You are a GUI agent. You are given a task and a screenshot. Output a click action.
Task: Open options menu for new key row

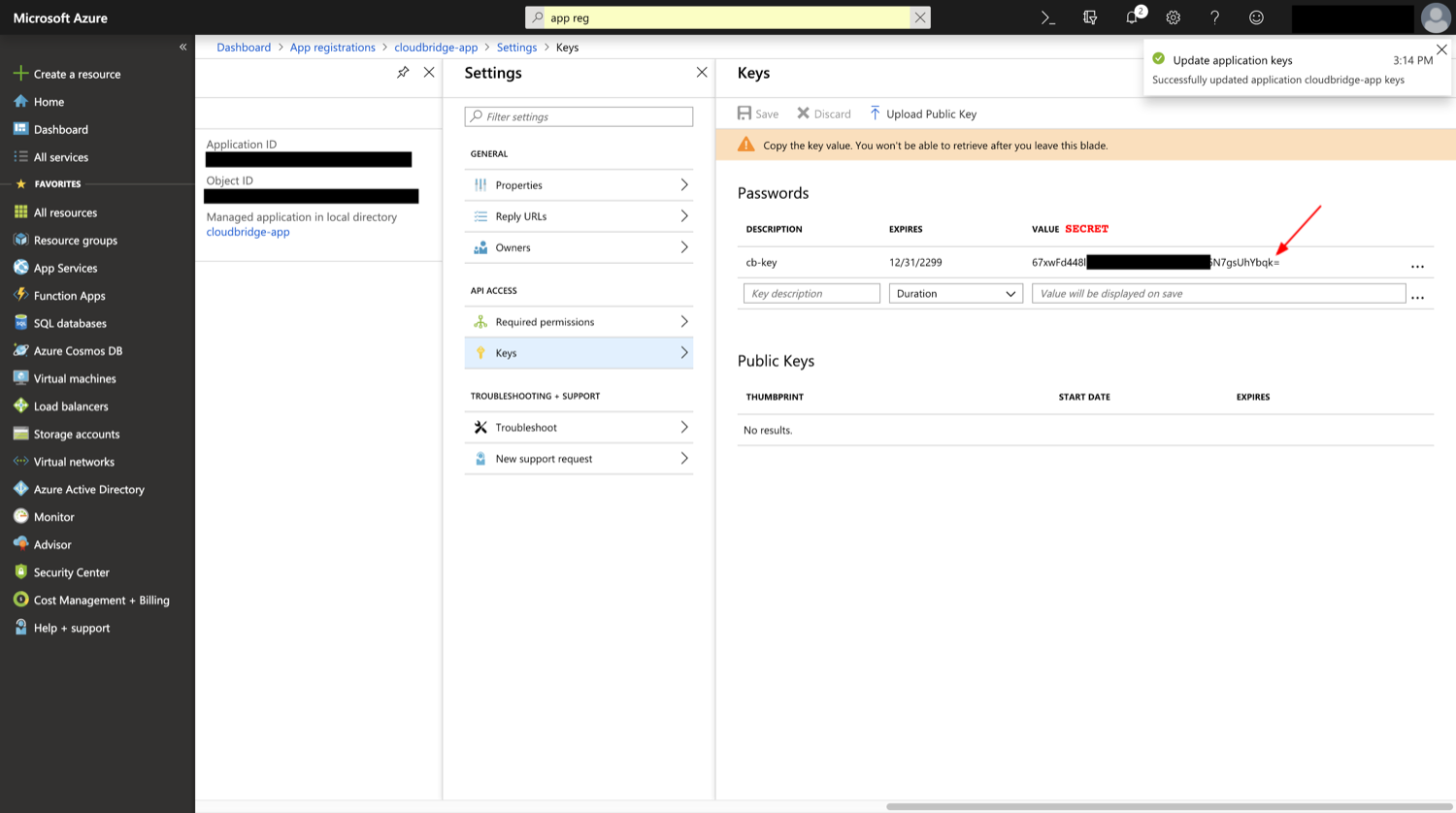coord(1417,297)
